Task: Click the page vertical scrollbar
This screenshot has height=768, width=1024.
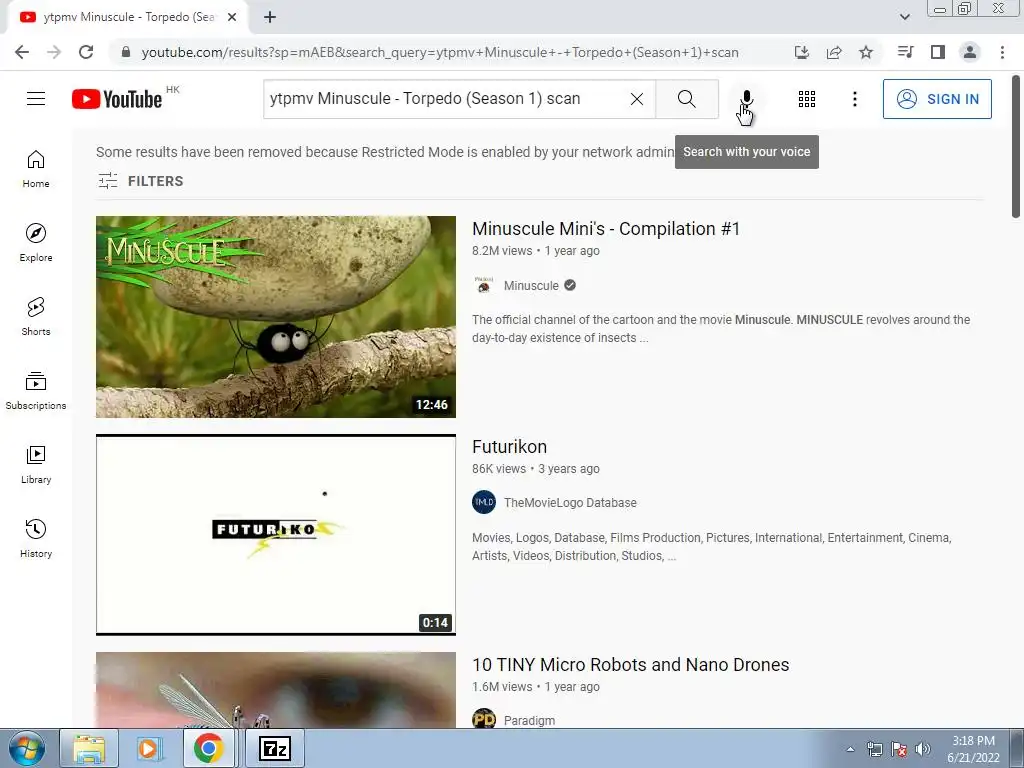Action: coord(1016,148)
